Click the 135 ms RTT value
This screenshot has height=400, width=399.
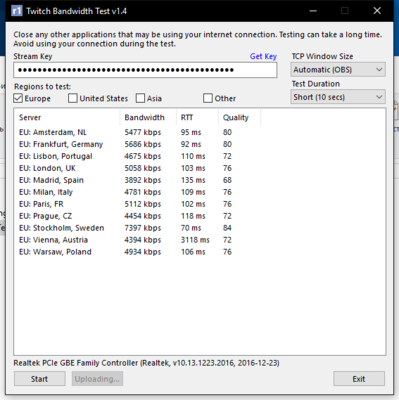[193, 180]
